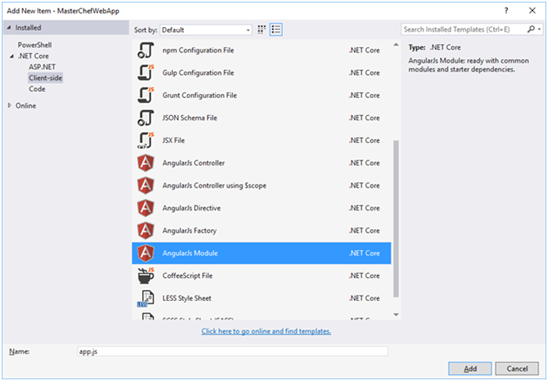548x381 pixels.
Task: Select the AngularJs Factory template name
Action: 189,231
